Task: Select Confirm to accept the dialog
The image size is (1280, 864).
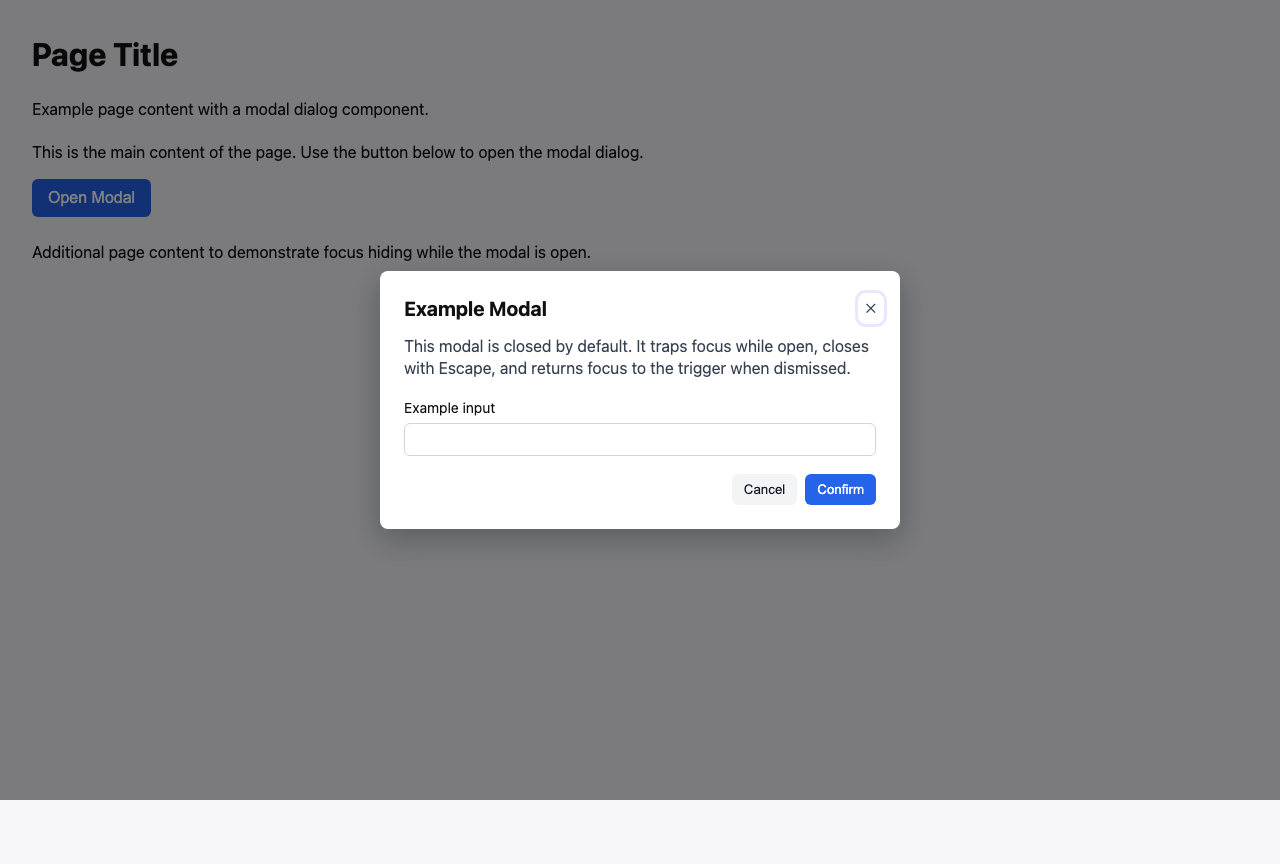Action: click(839, 489)
